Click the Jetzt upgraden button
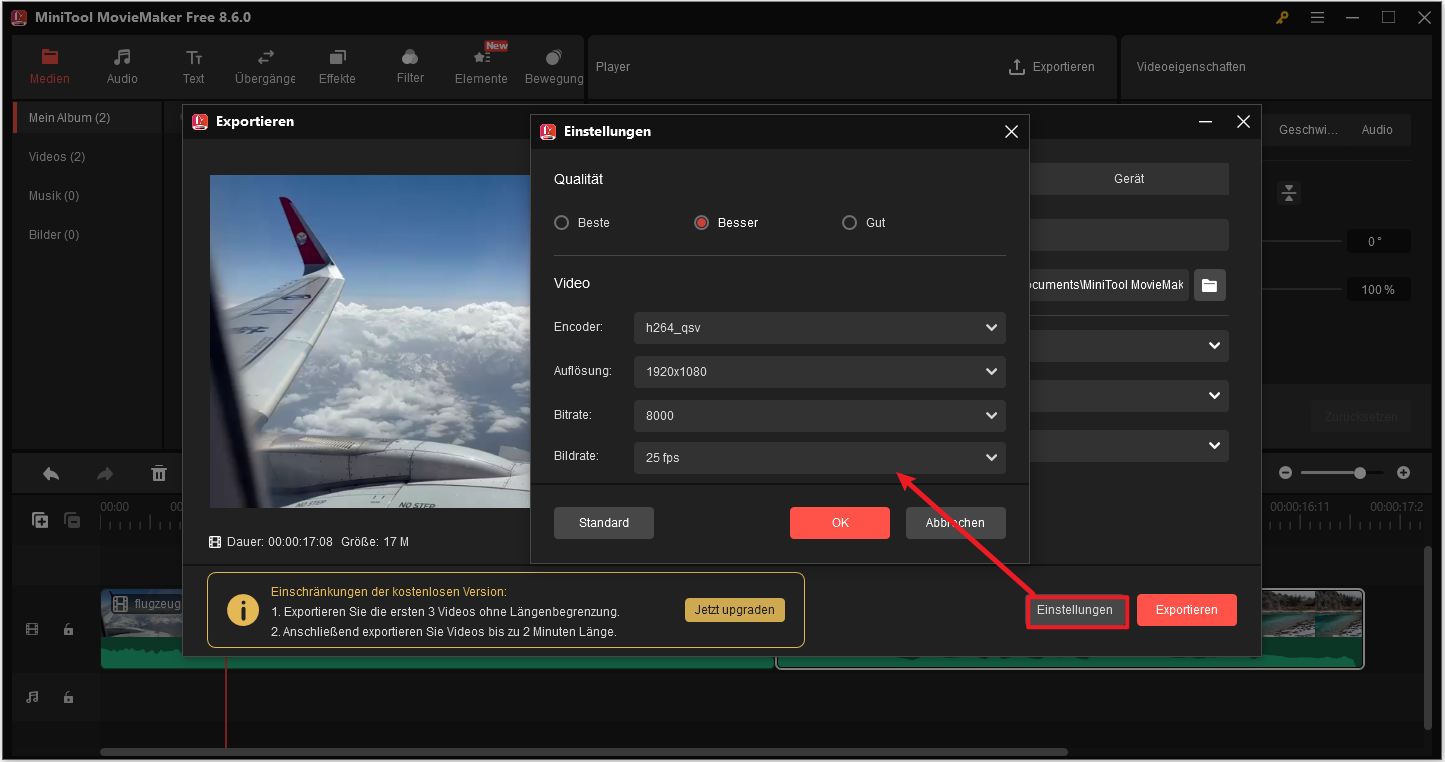The height and width of the screenshot is (762, 1445). click(x=734, y=609)
